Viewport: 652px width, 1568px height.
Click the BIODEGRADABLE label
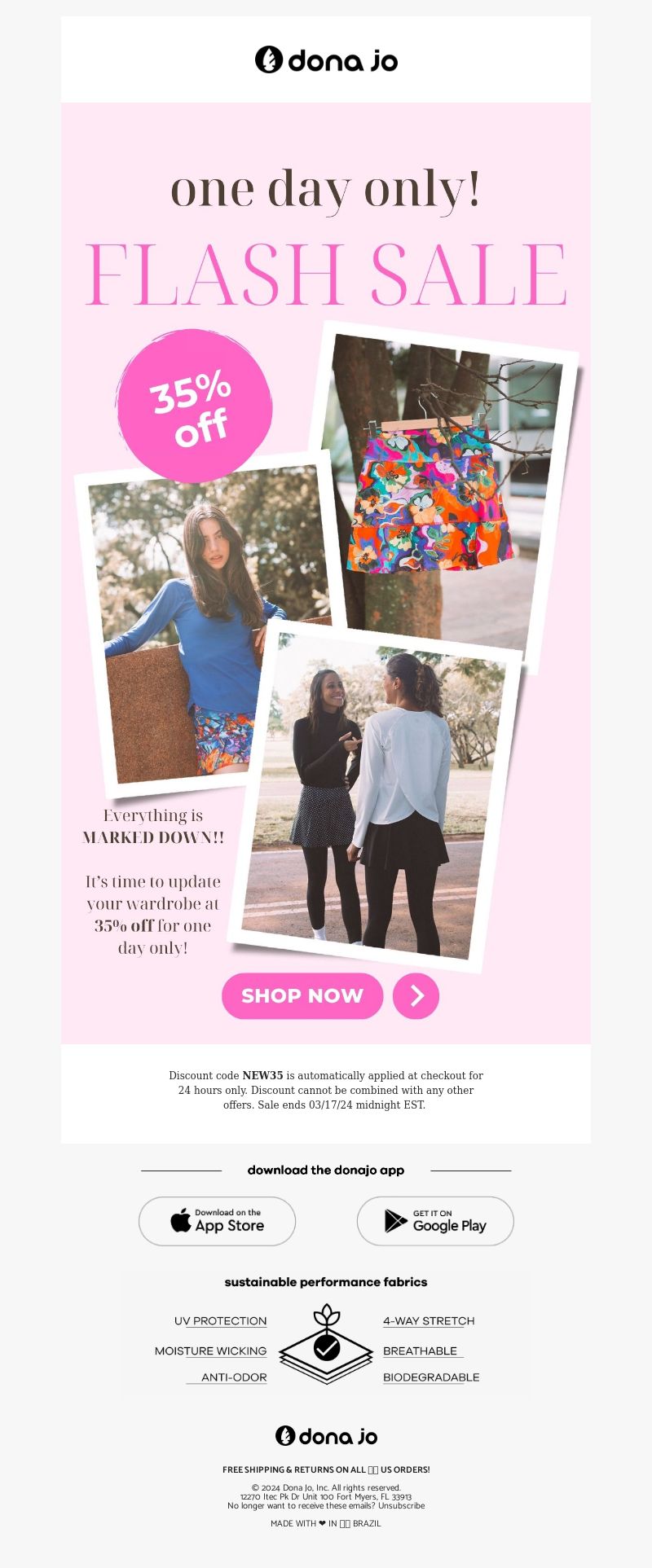pos(431,1377)
